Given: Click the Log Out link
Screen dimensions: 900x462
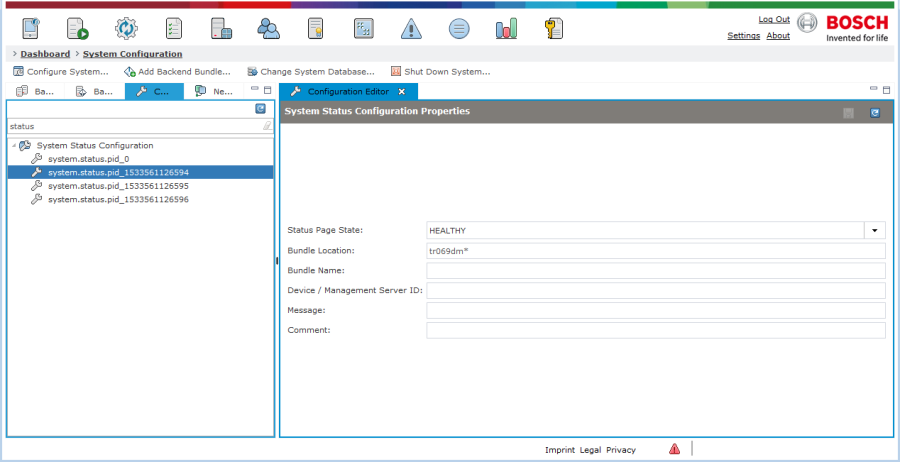Looking at the screenshot, I should pos(774,20).
